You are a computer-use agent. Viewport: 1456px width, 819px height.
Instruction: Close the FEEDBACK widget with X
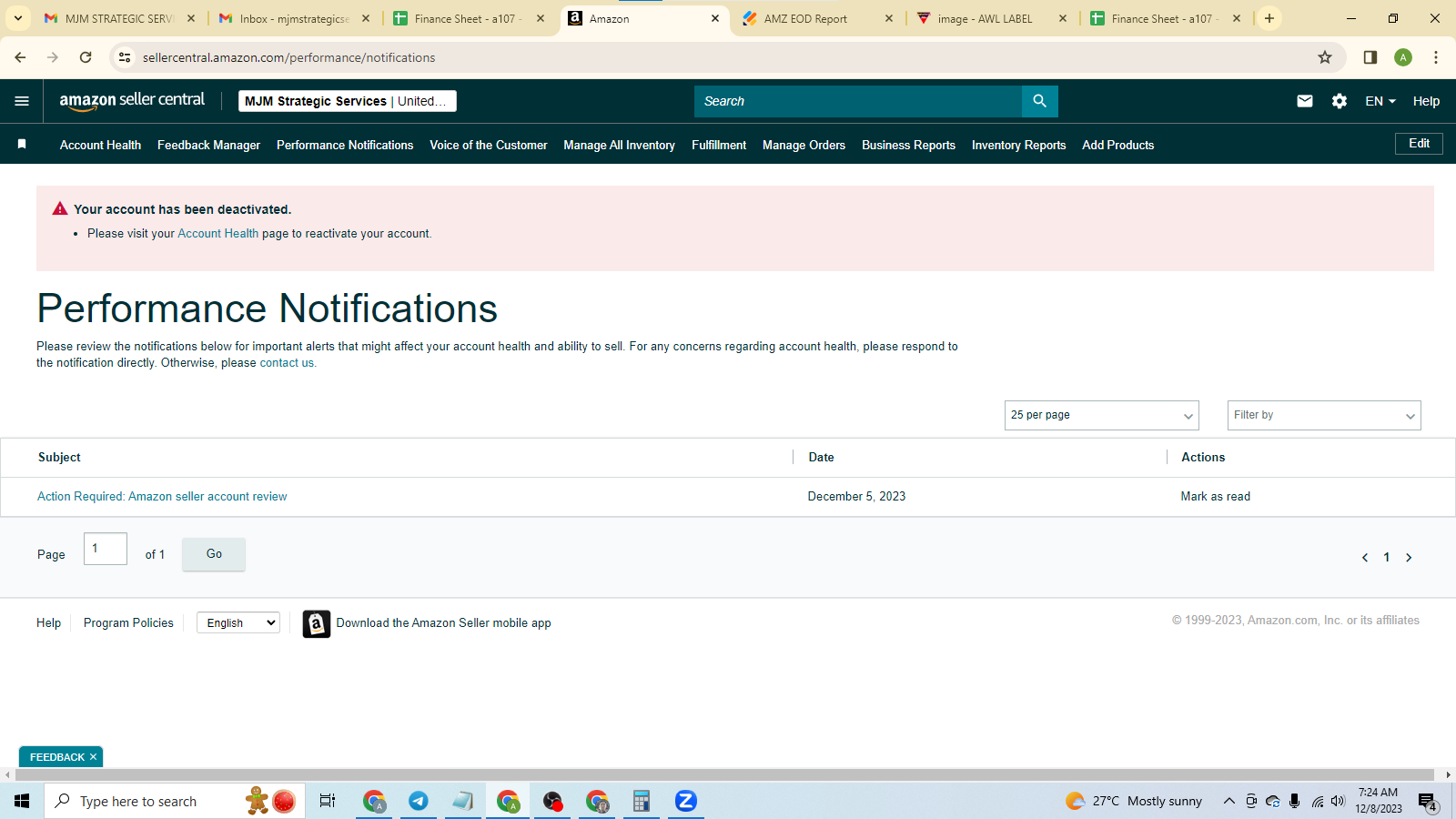pyautogui.click(x=93, y=757)
